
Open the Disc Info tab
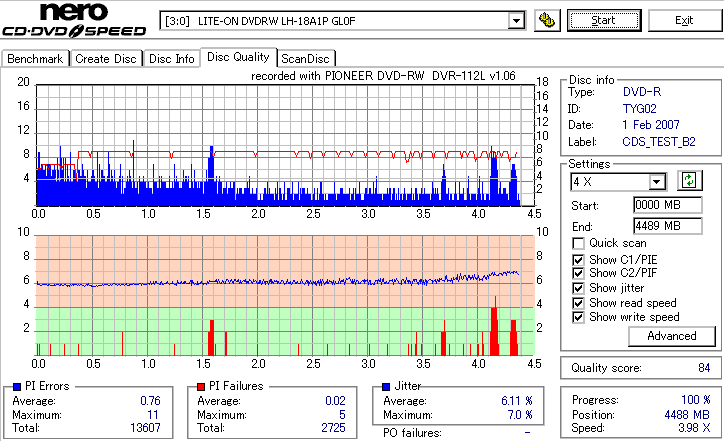(x=171, y=59)
